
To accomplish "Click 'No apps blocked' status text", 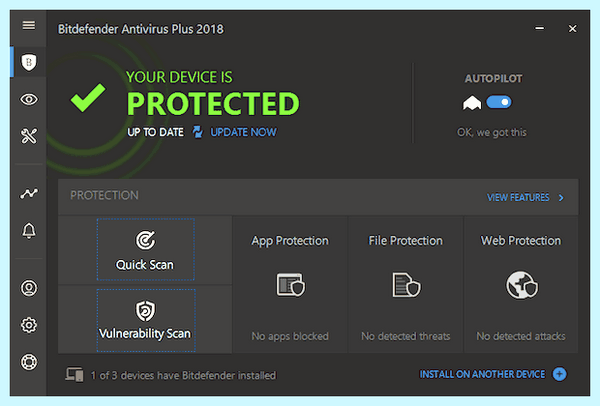I will coord(290,336).
